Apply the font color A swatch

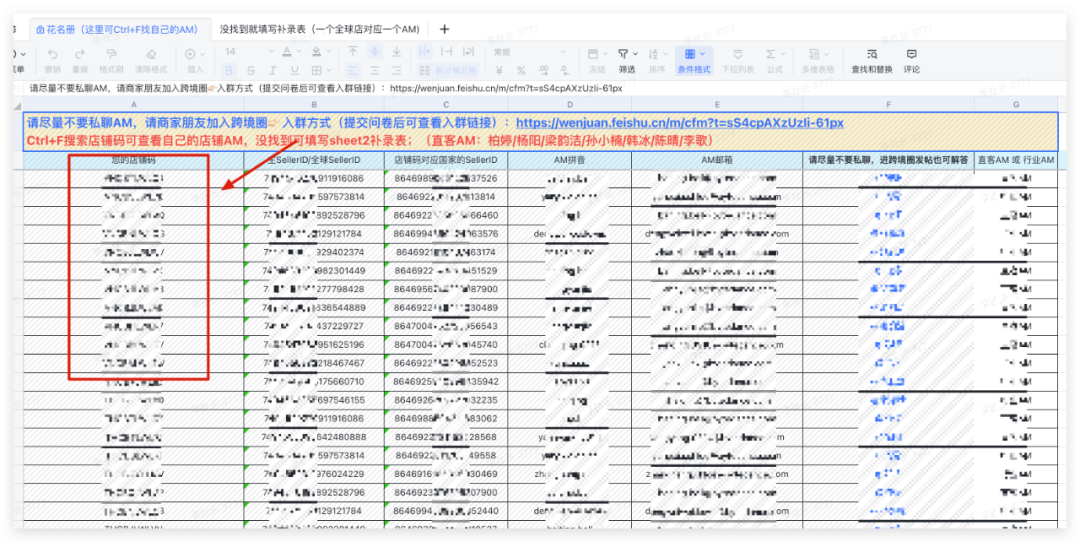pos(287,52)
